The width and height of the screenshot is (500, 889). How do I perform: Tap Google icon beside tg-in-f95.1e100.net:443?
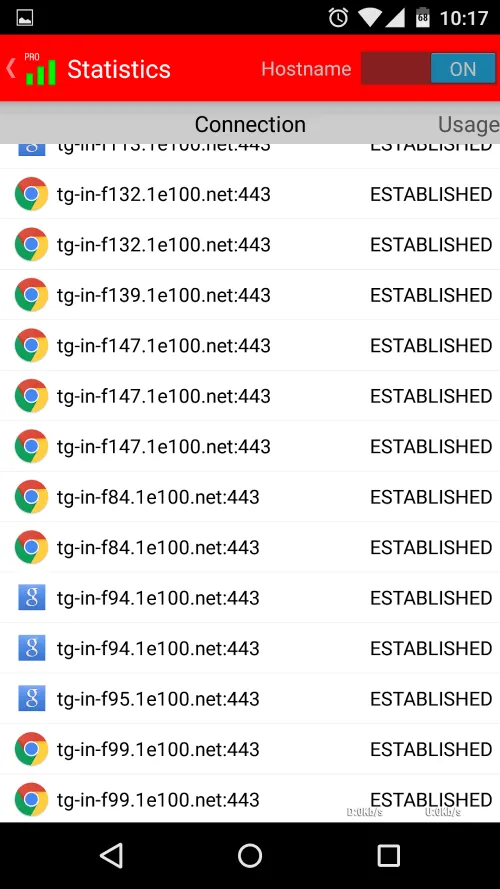click(31, 698)
